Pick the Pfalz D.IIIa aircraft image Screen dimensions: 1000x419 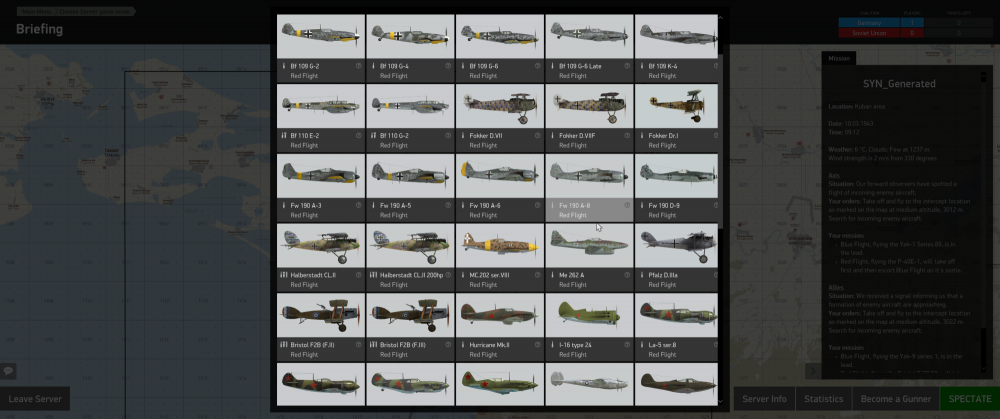tap(676, 246)
